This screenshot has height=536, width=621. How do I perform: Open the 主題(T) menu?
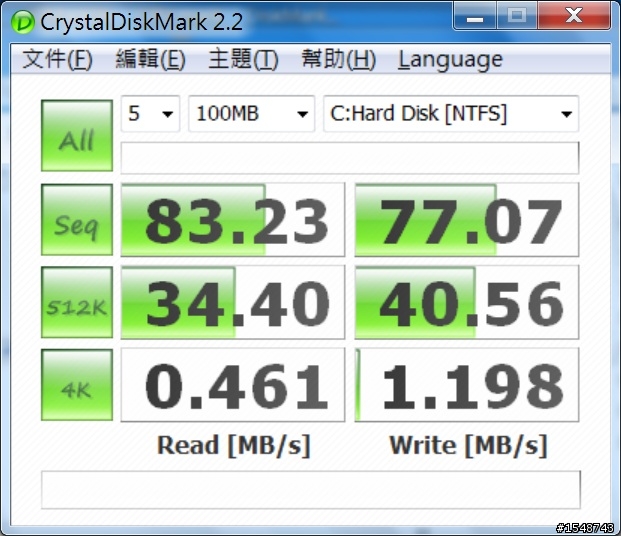[x=243, y=59]
